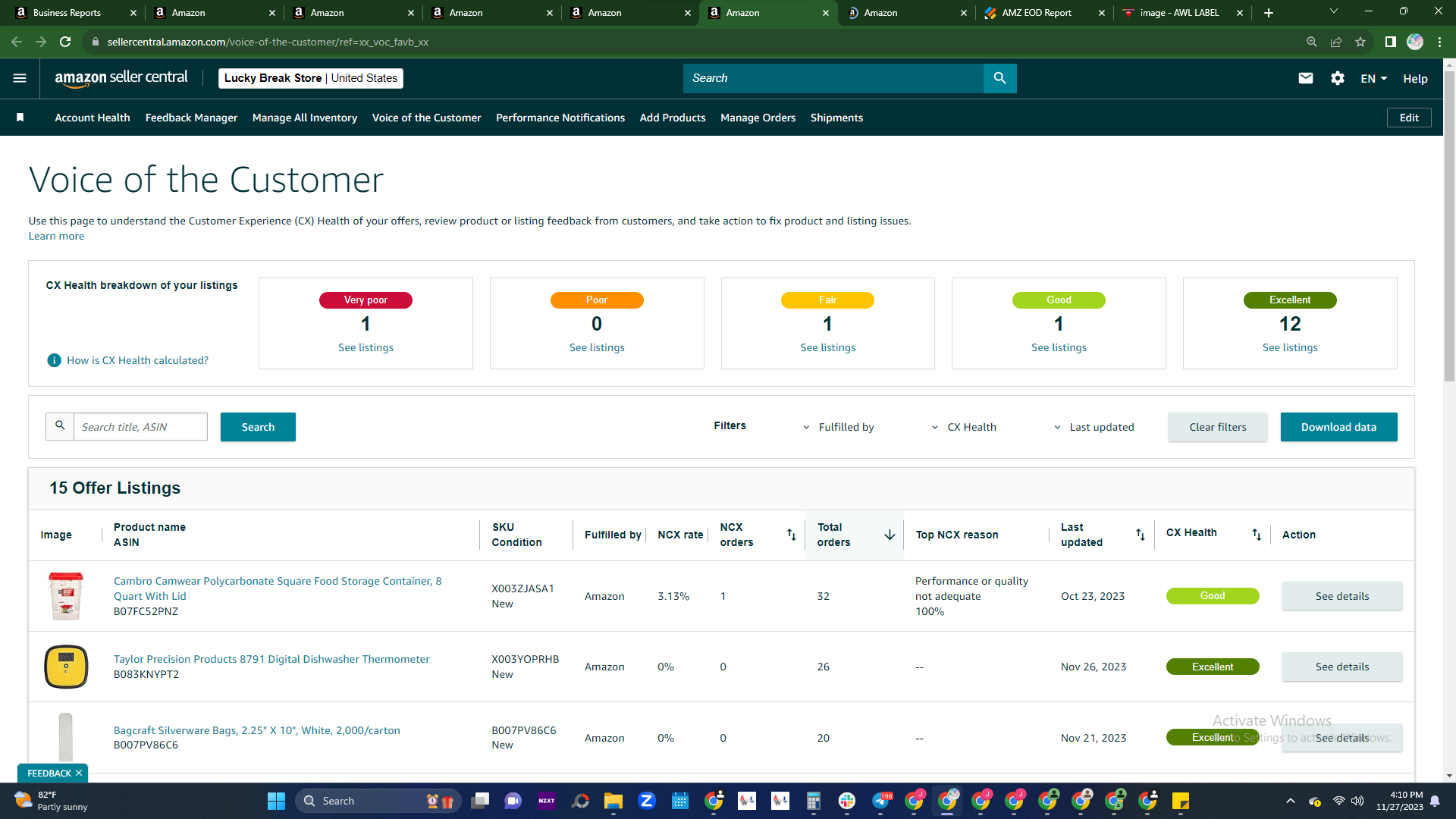
Task: Open a new browser tab
Action: coord(1269,13)
